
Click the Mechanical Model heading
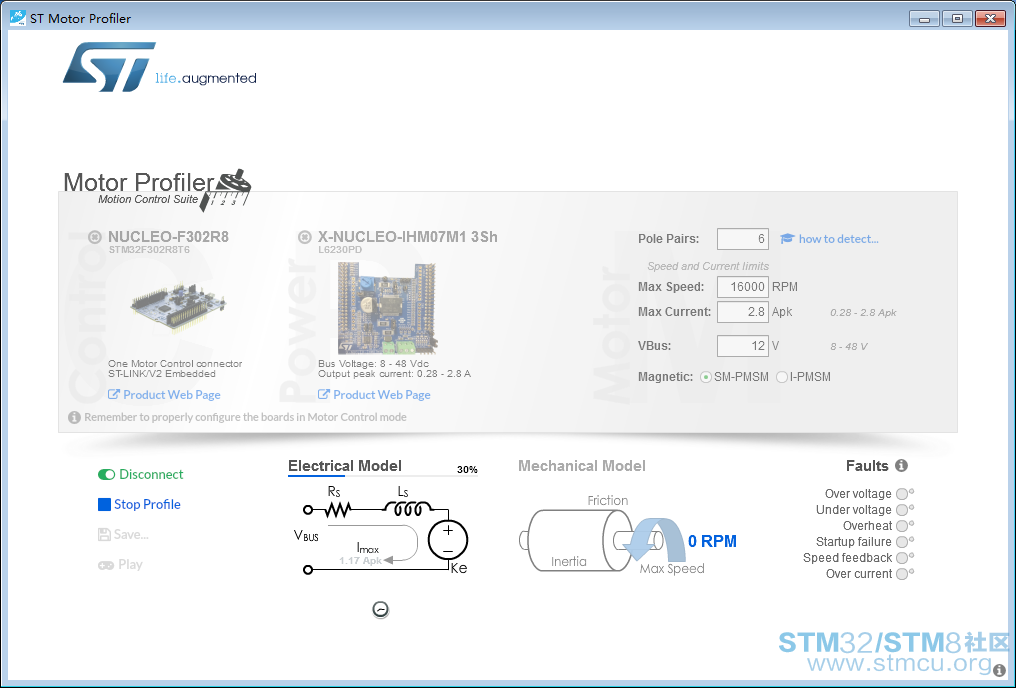click(582, 466)
